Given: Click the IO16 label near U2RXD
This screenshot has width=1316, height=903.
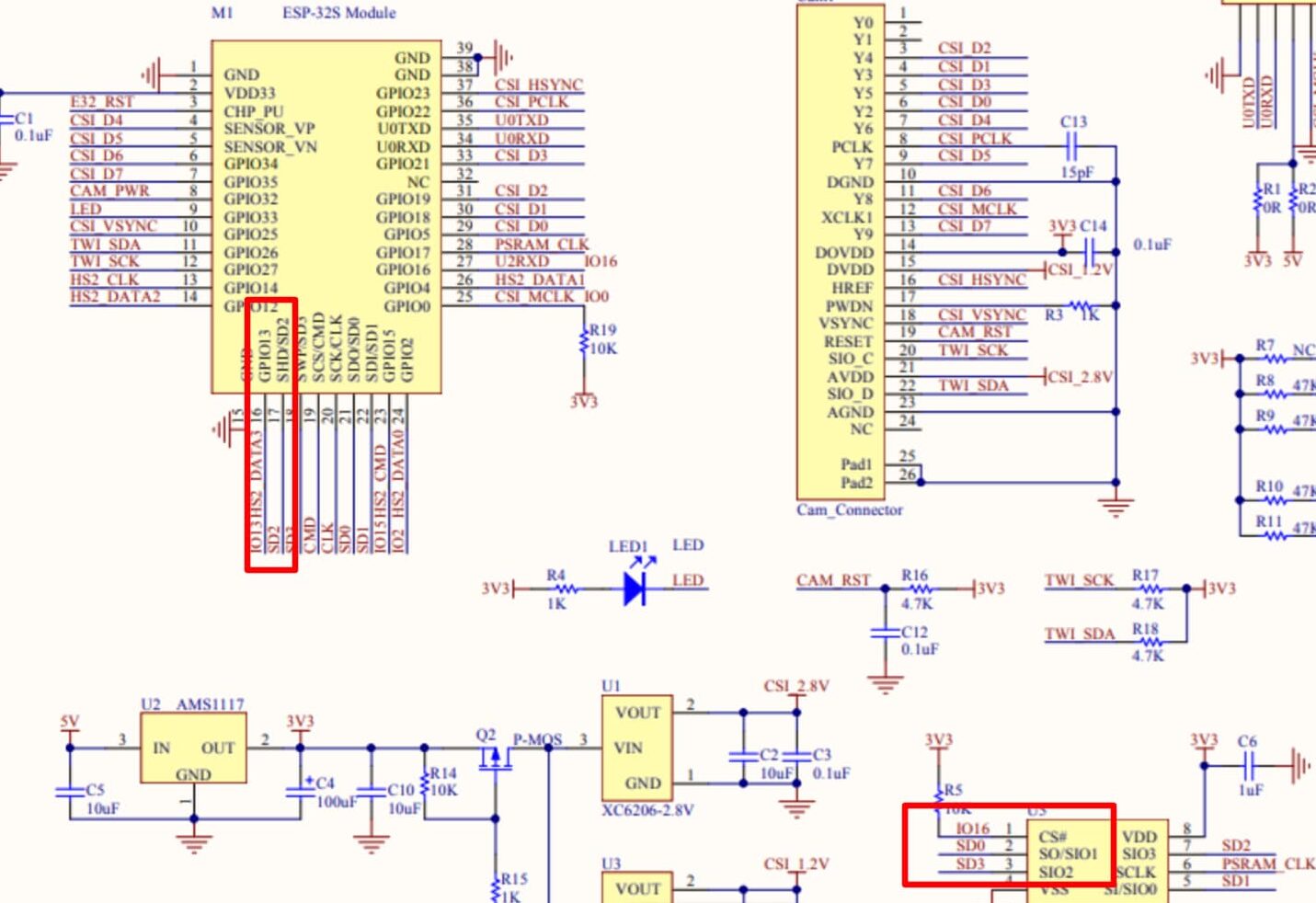Looking at the screenshot, I should coord(601,261).
